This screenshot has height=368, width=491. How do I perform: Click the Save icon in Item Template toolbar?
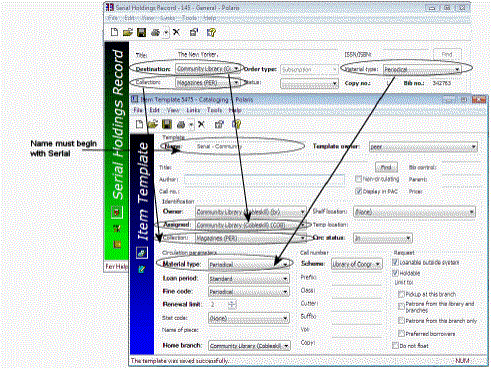167,125
